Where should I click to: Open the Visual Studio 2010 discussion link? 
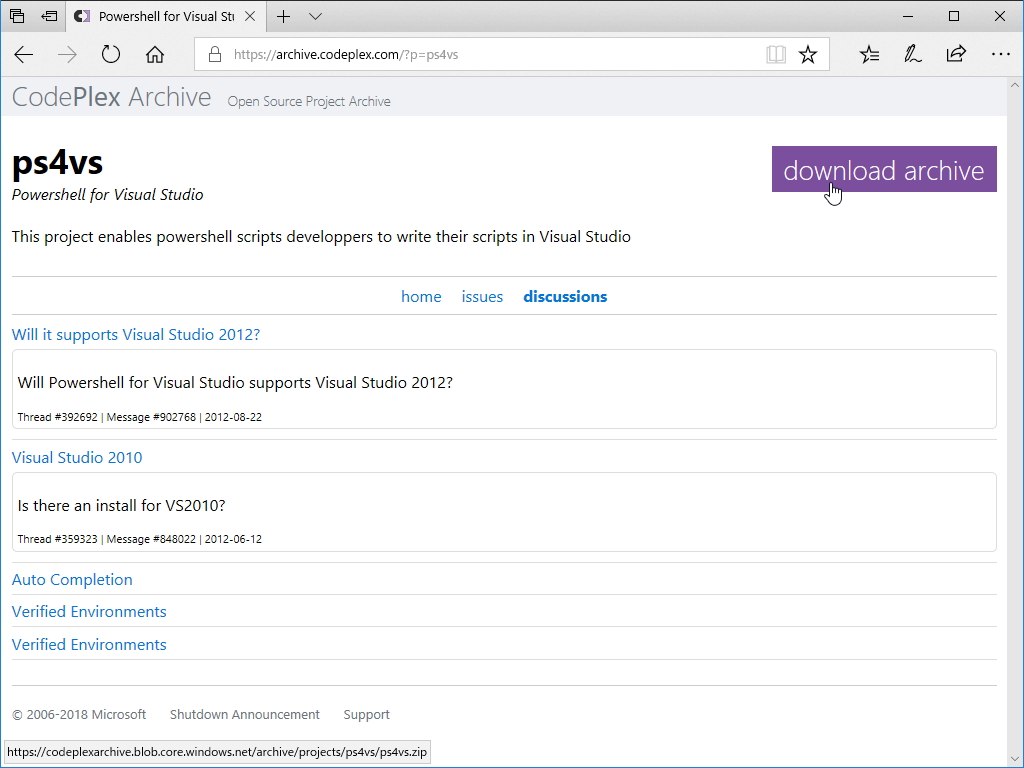(x=77, y=458)
